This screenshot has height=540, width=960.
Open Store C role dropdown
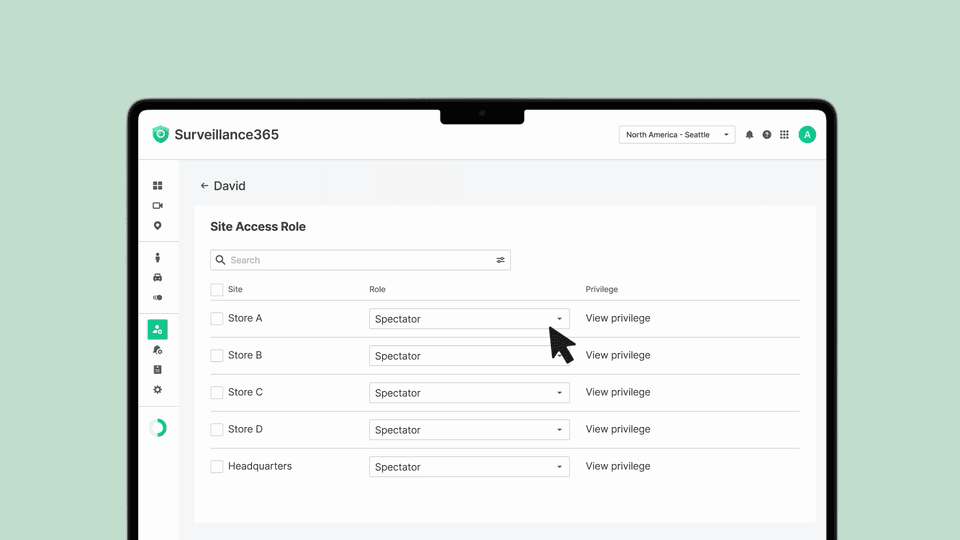pos(469,393)
